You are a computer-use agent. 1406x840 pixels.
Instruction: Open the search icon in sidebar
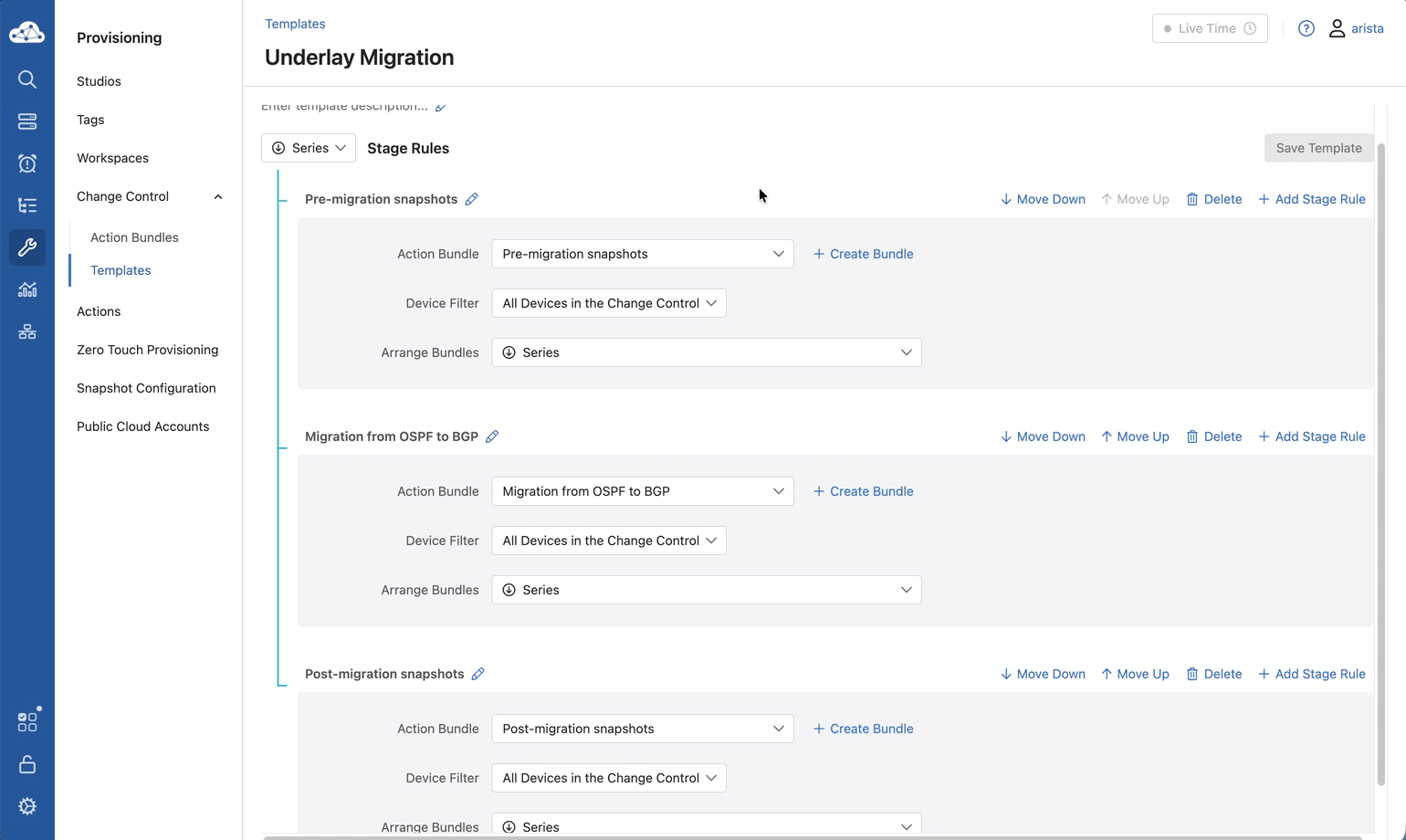click(27, 79)
